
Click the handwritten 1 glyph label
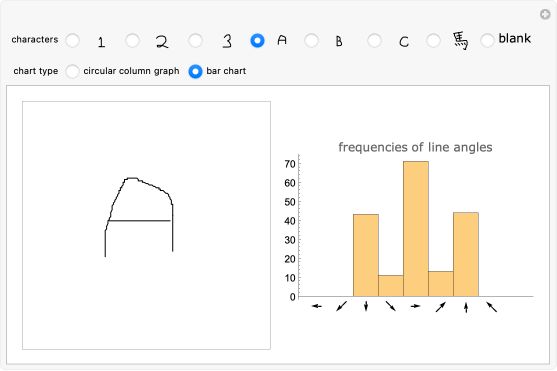click(x=101, y=42)
